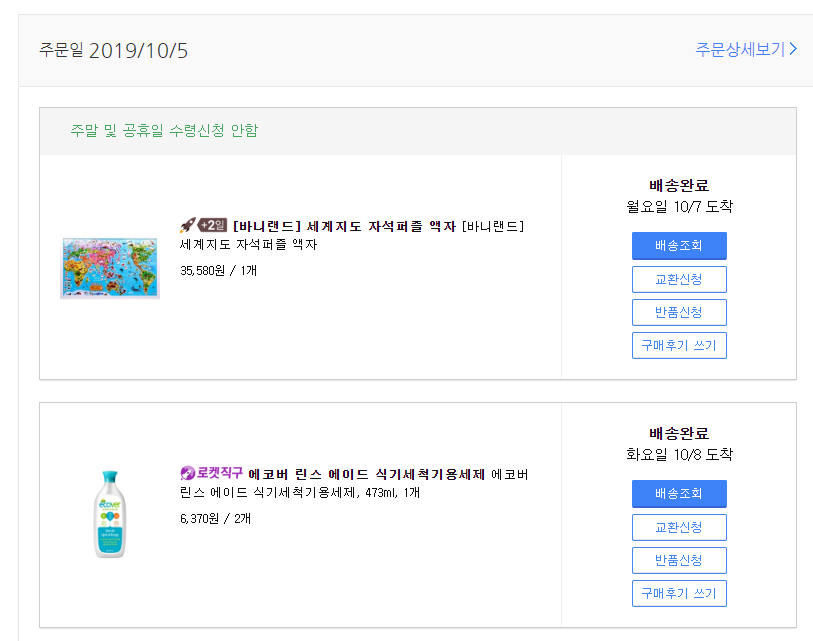
Task: Click 반품신청 for the world map puzzle
Action: pyautogui.click(x=679, y=312)
